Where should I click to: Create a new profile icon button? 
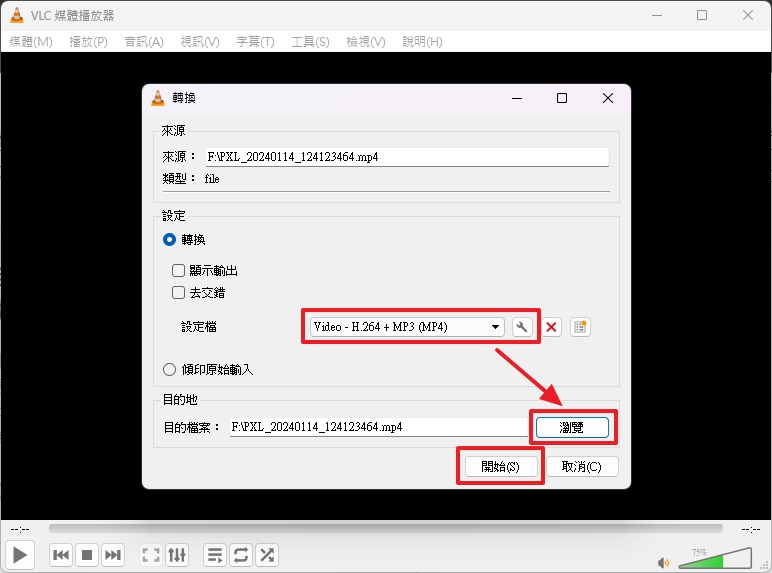580,327
